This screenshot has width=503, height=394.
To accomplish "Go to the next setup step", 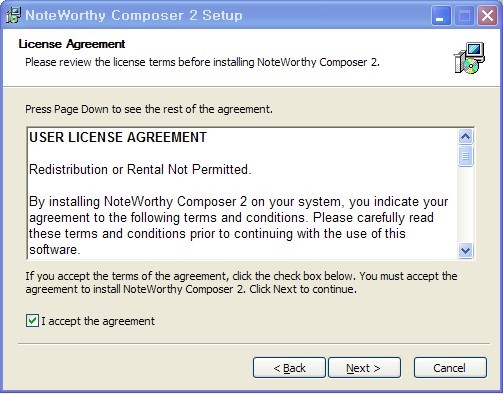I will tap(364, 368).
